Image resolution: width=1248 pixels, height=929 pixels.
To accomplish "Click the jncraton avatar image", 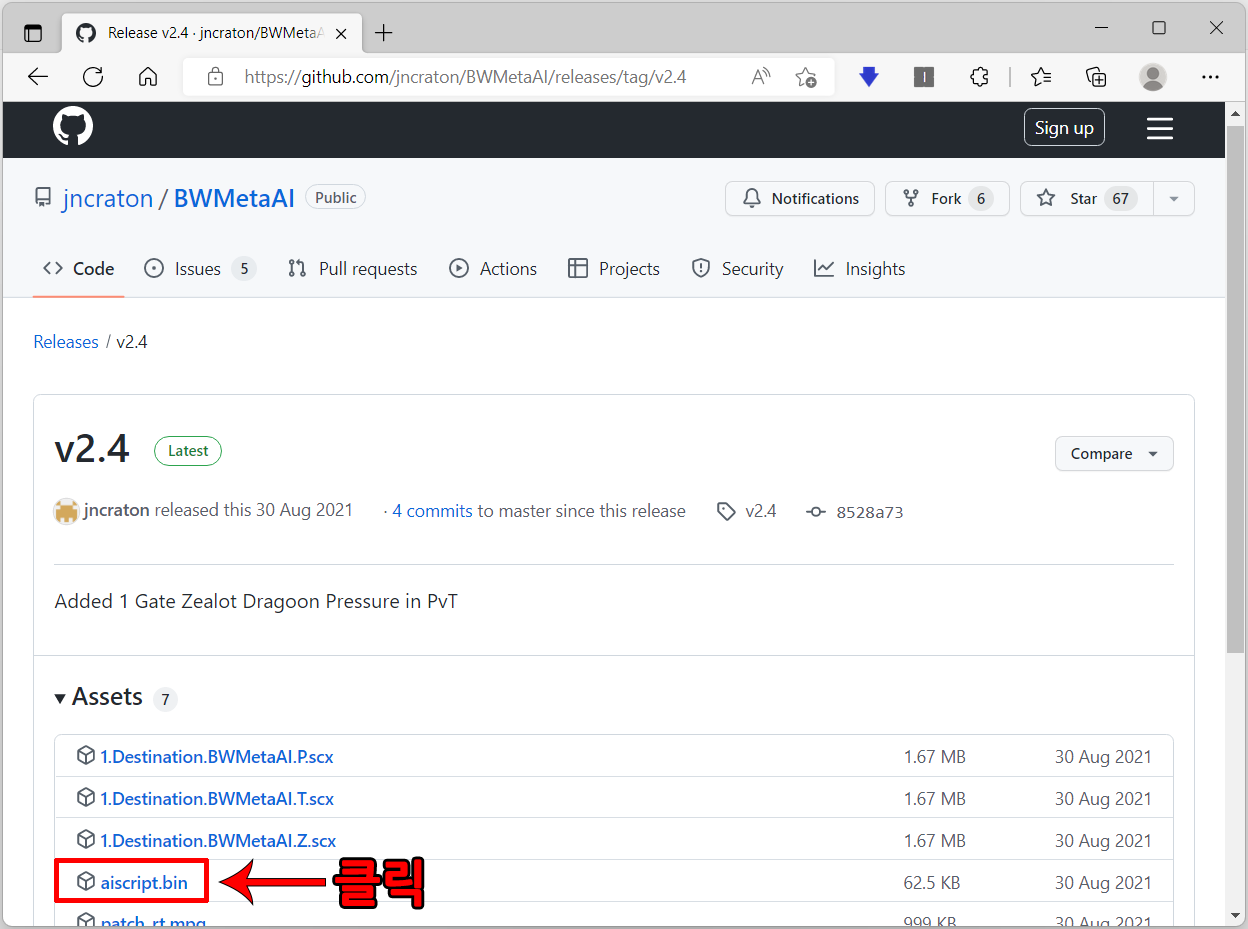I will 66,511.
